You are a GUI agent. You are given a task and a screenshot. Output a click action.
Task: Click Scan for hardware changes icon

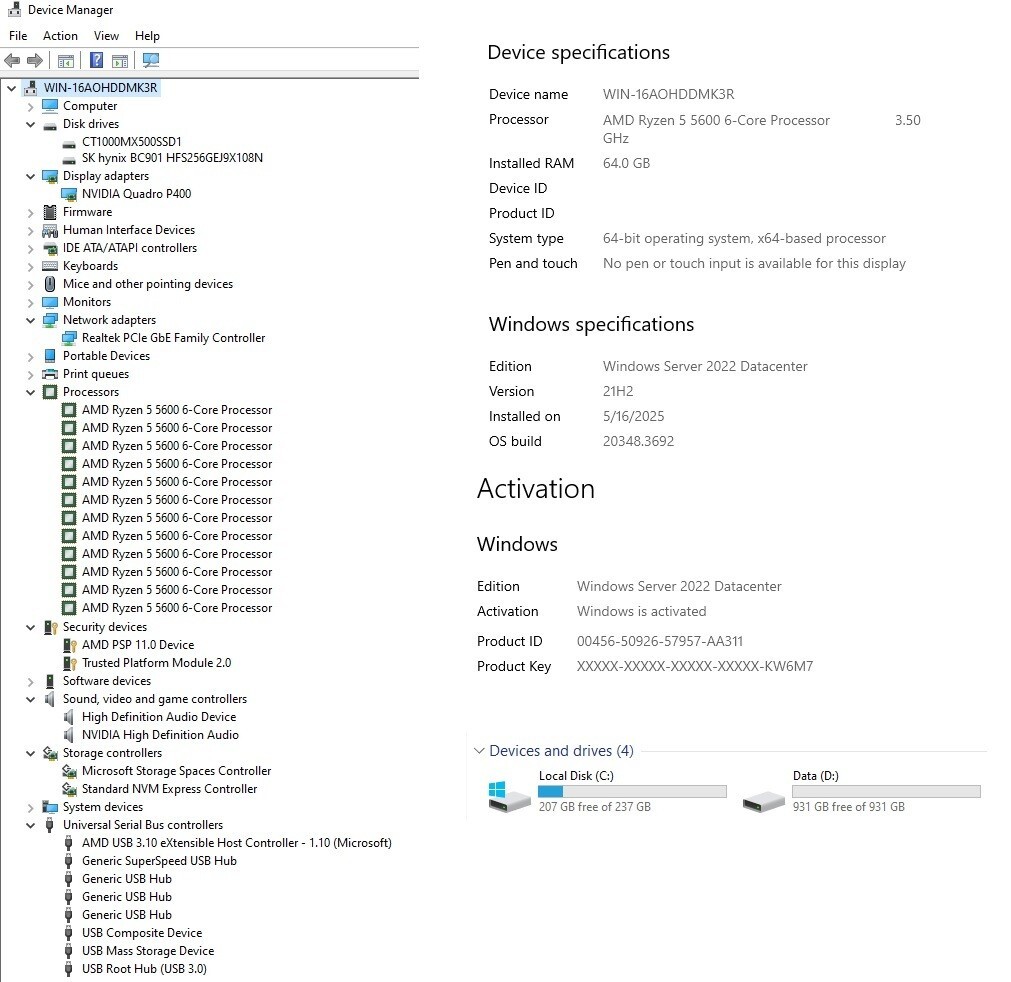click(x=151, y=61)
